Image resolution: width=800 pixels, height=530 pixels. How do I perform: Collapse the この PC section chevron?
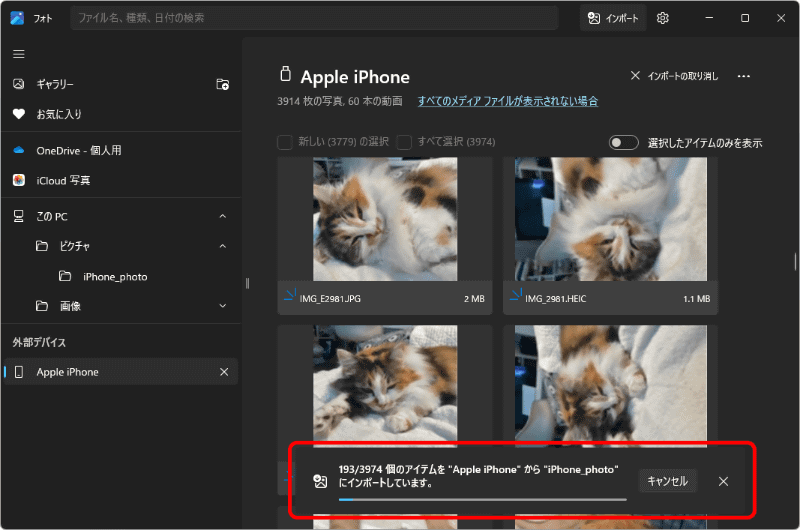(222, 216)
